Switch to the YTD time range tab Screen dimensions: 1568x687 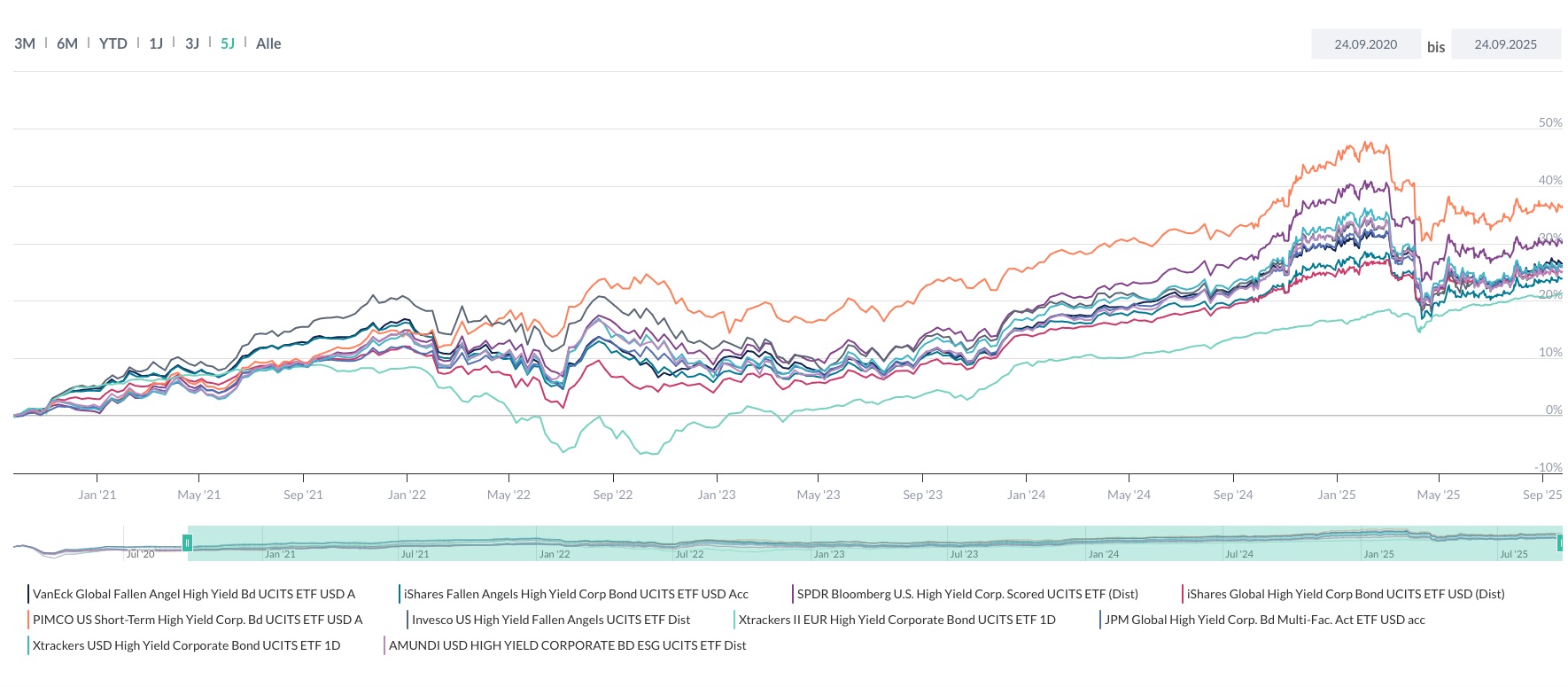click(112, 43)
